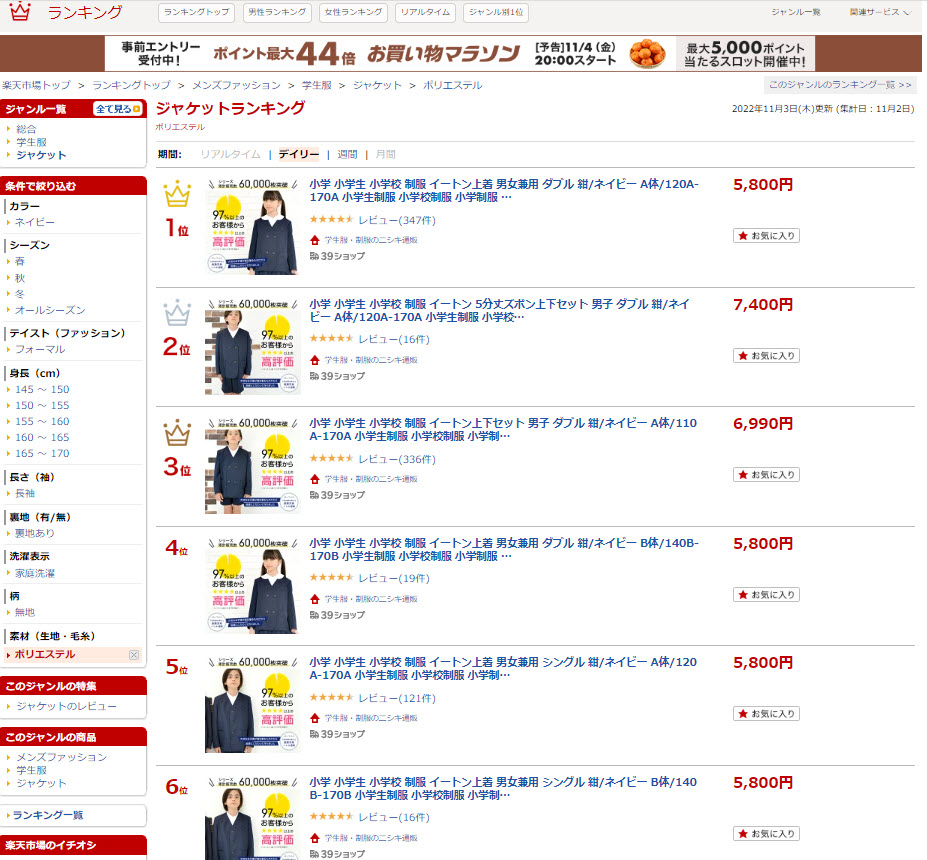This screenshot has width=927, height=860.
Task: Filter by ネイビー color
Action: [34, 222]
